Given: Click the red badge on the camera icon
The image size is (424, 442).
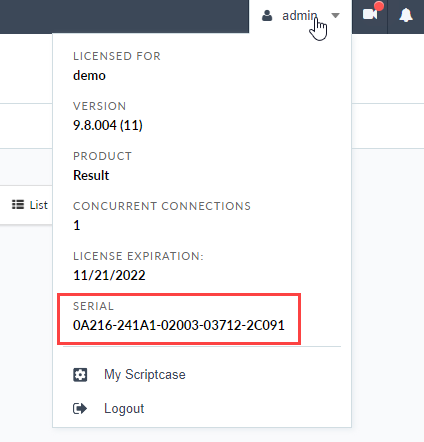Looking at the screenshot, I should tap(379, 6).
